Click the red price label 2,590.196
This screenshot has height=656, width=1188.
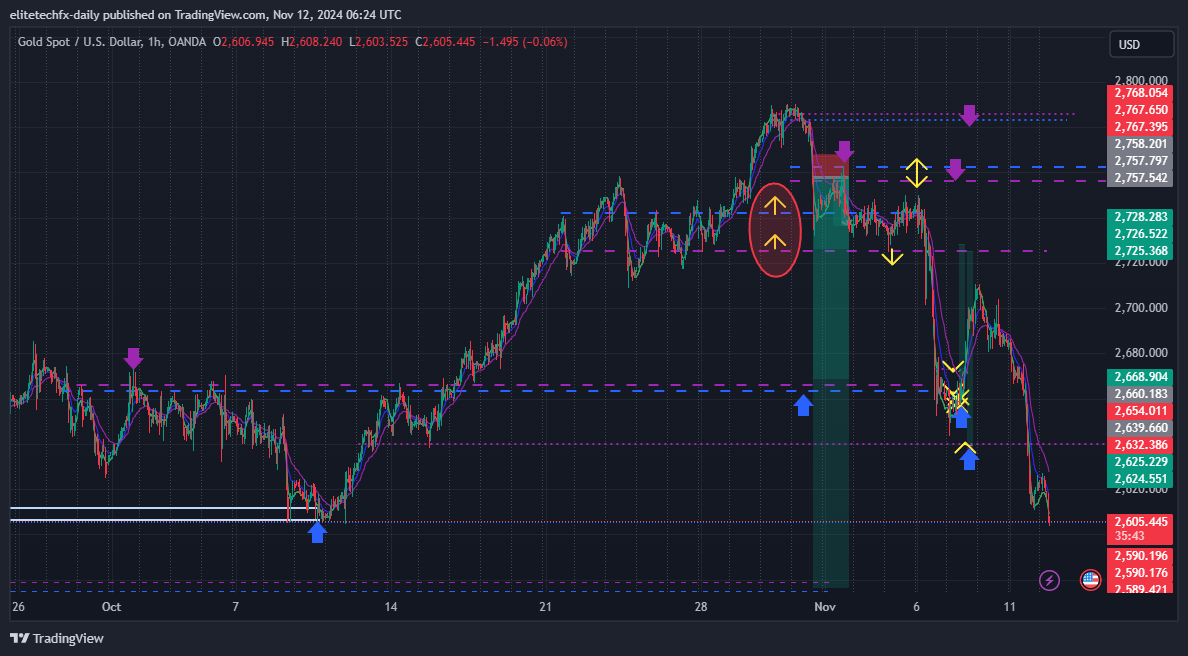pos(1140,556)
